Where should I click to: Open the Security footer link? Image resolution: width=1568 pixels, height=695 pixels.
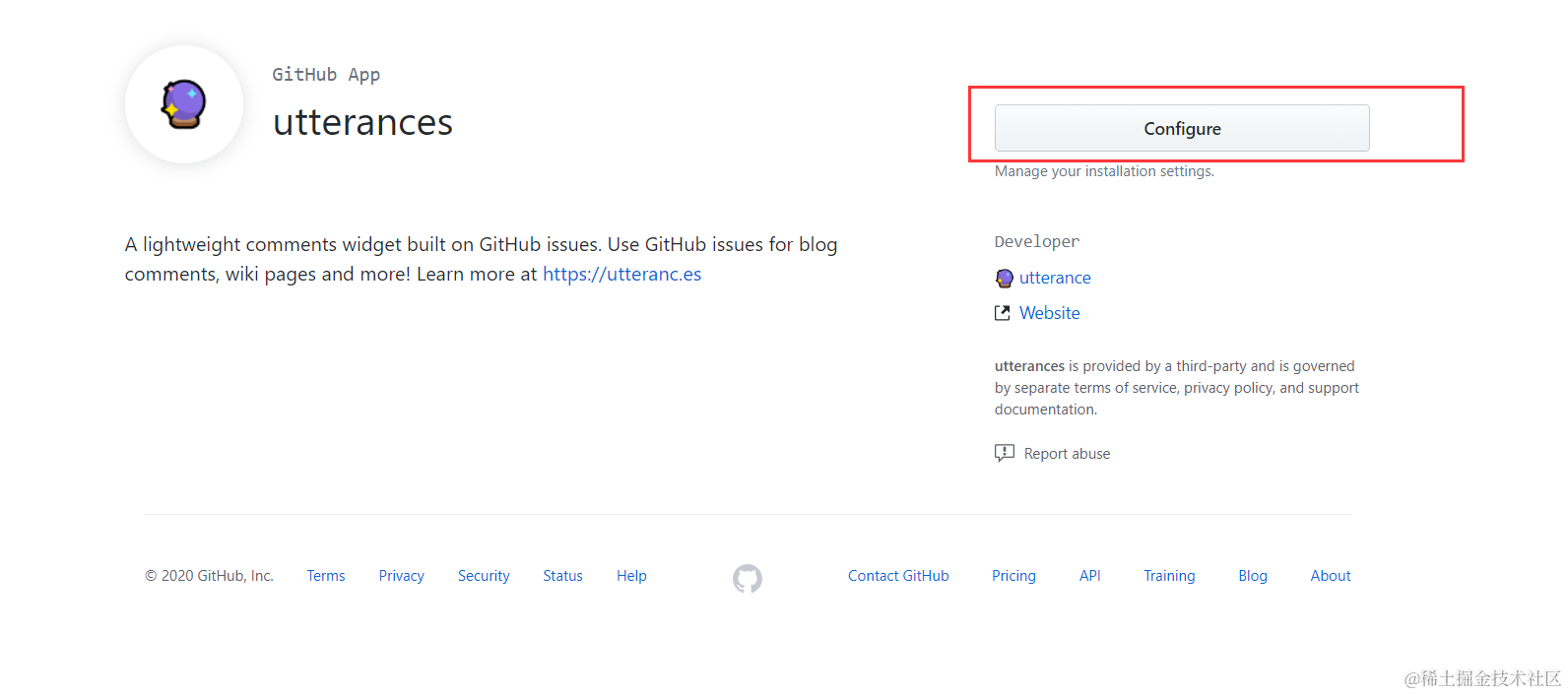click(484, 576)
